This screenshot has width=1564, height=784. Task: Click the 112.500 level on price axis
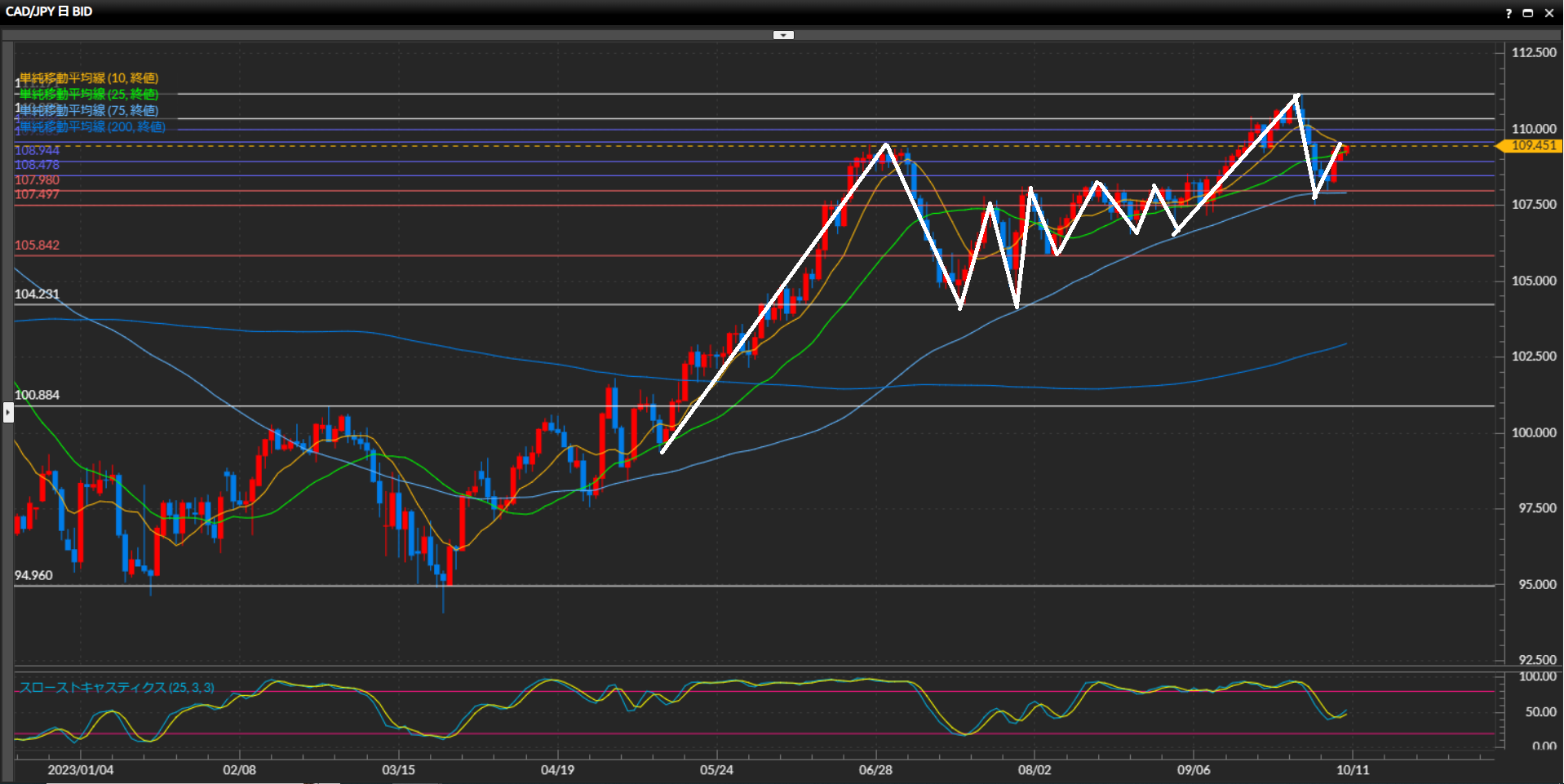tap(1534, 52)
